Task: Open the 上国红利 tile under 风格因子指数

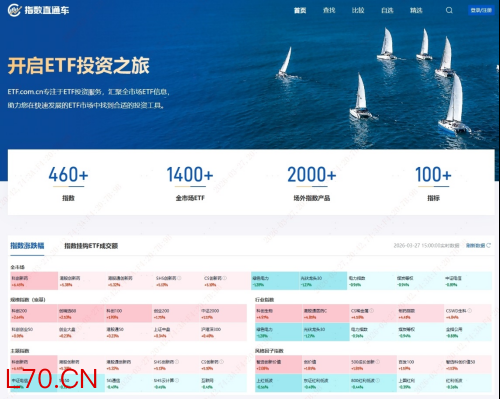Action: [x=420, y=383]
